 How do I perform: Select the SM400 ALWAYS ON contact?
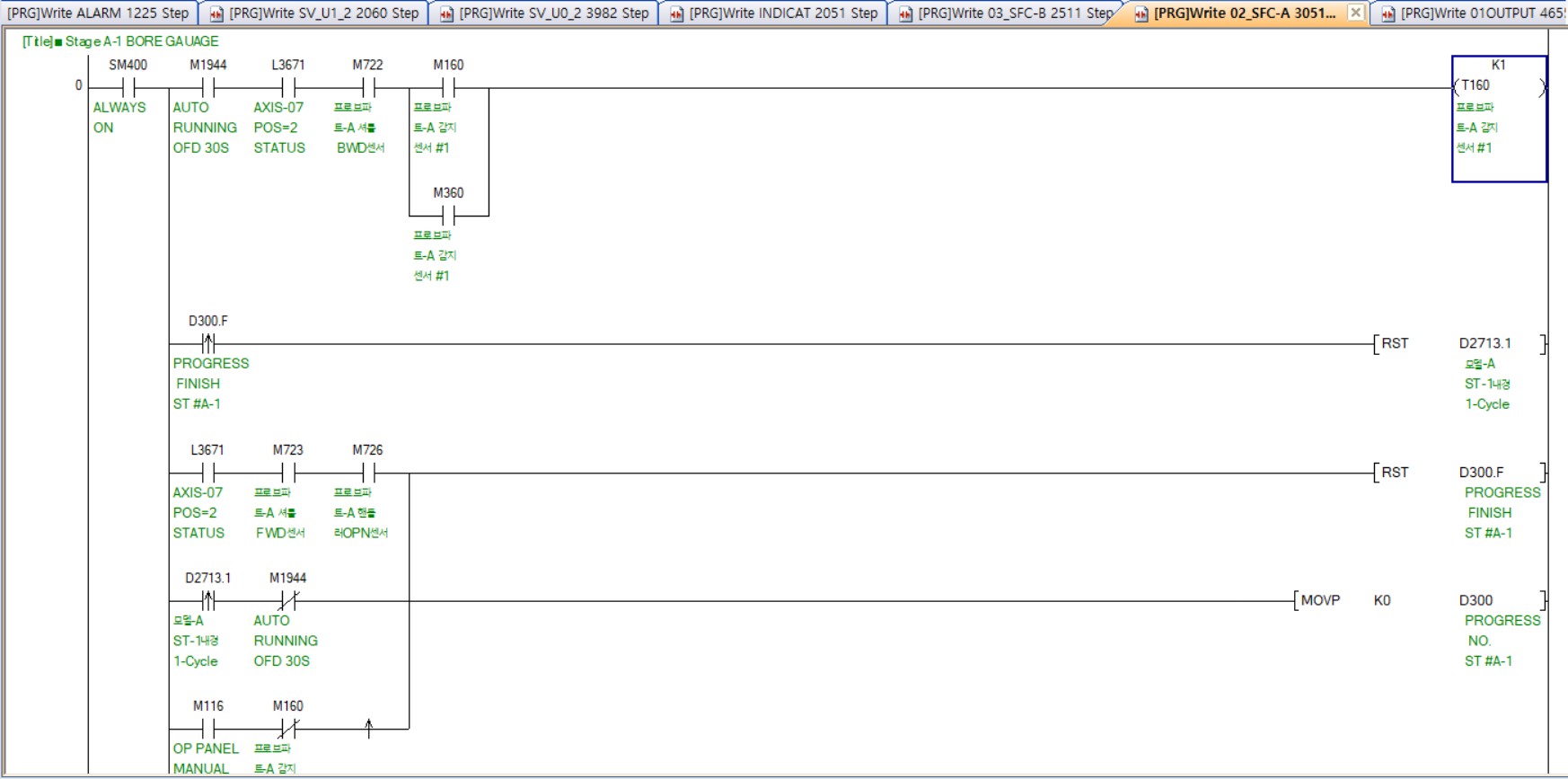coord(128,88)
